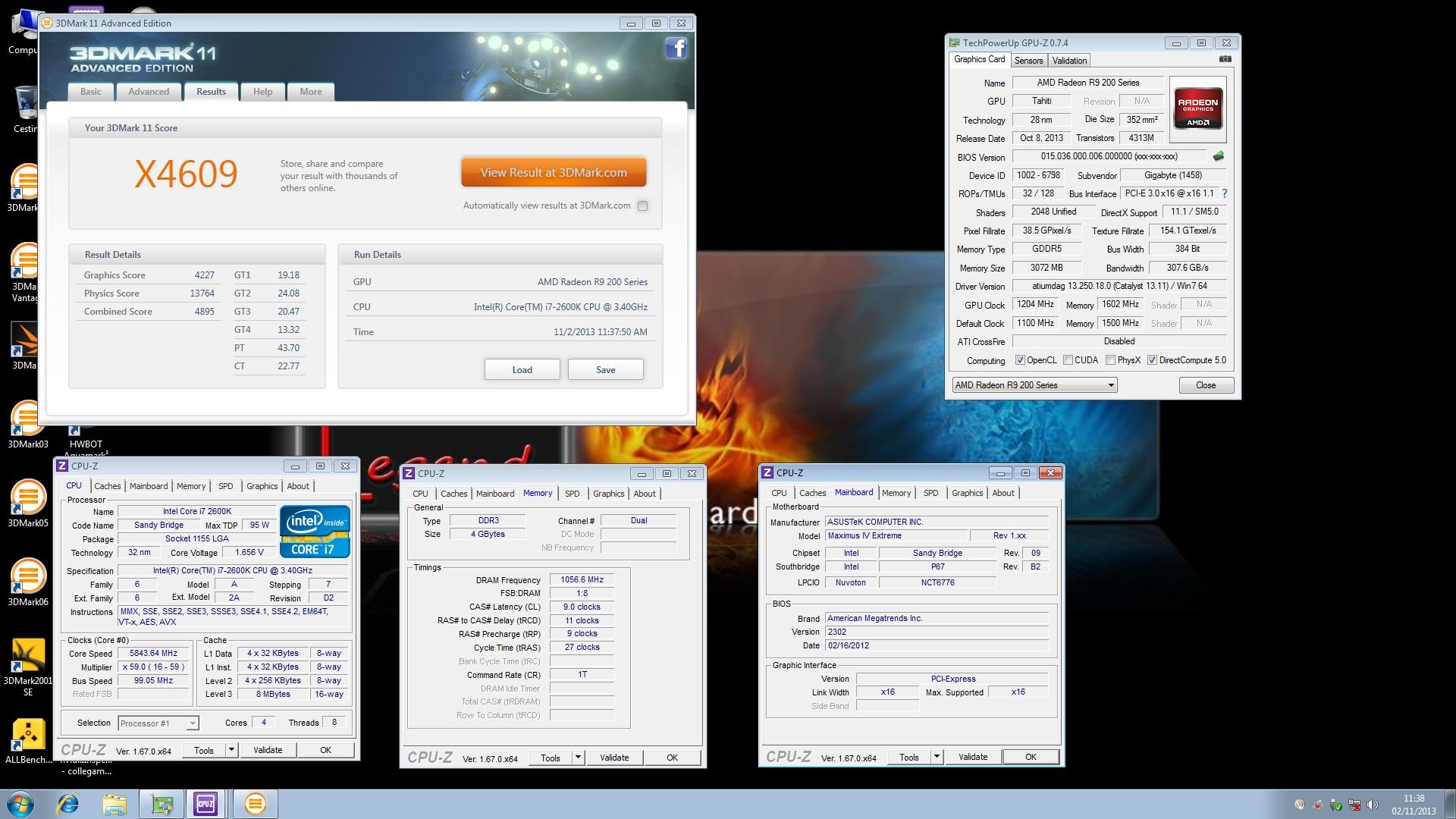Click the Load button in Run Details
Image resolution: width=1456 pixels, height=819 pixels.
click(x=522, y=369)
